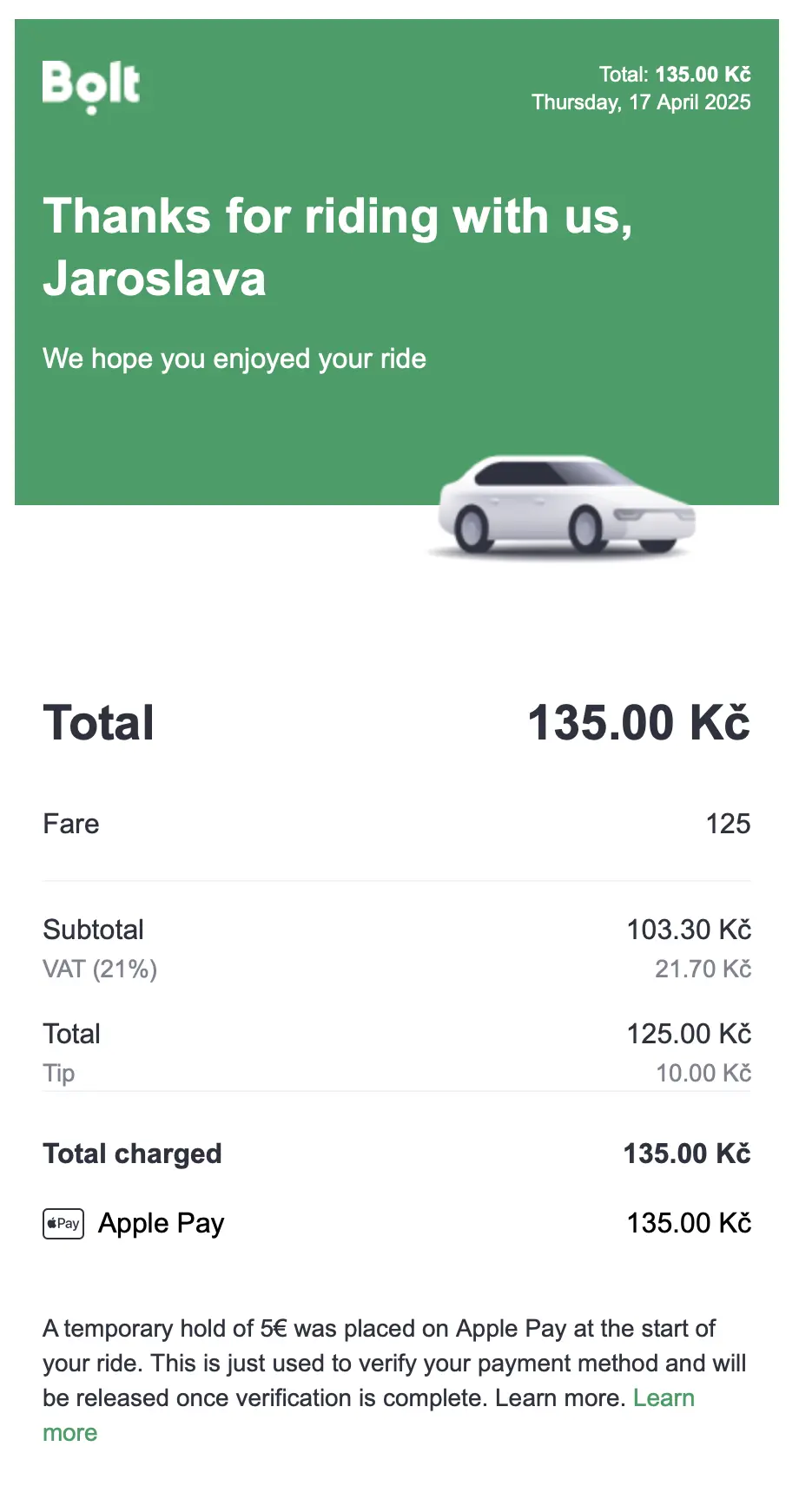Click the date Thursday, 17 April 2025
Screen dimensions: 799x1512
(x=641, y=102)
